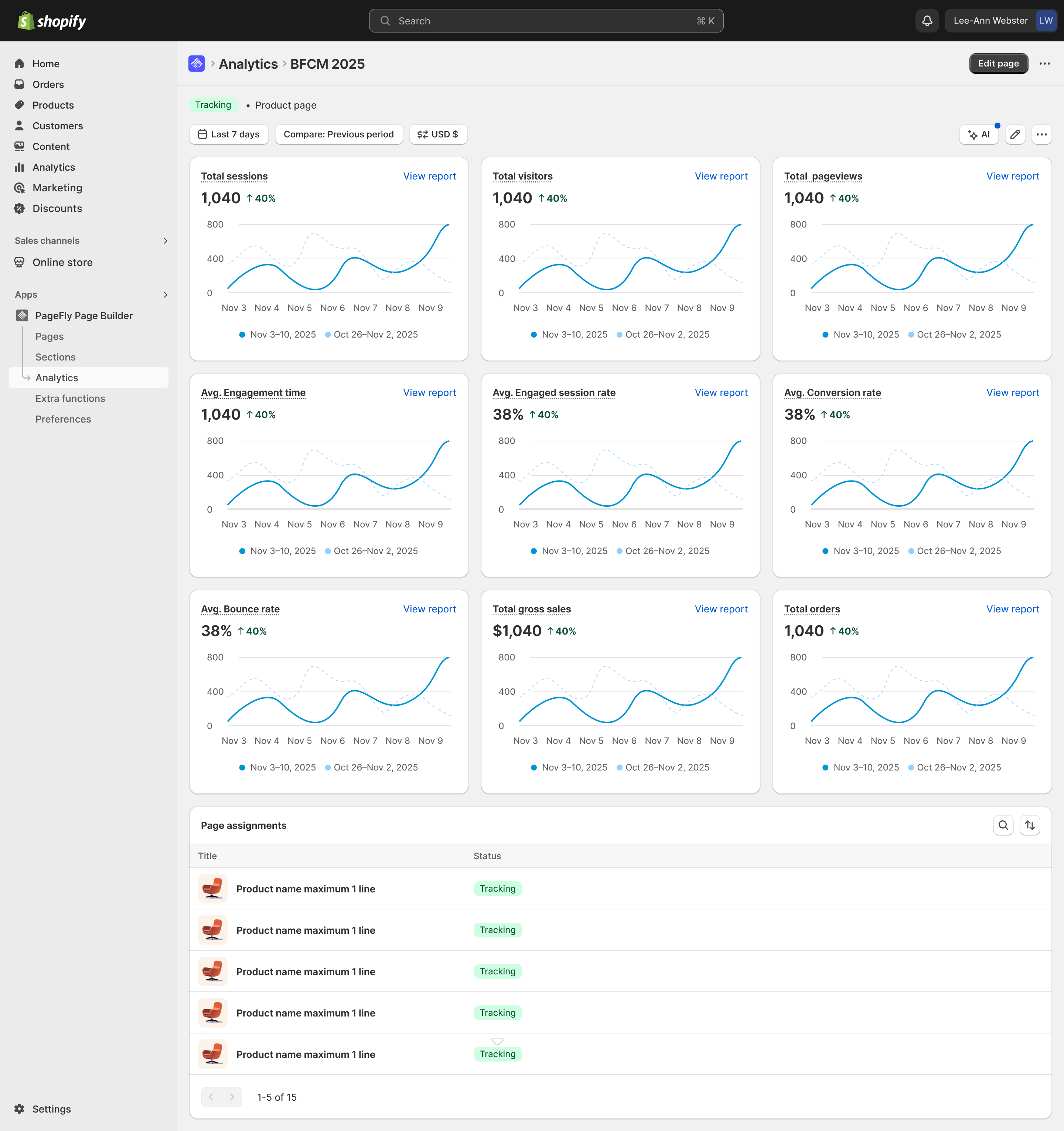The height and width of the screenshot is (1131, 1064).
Task: Switch to the Pages menu item
Action: click(50, 336)
